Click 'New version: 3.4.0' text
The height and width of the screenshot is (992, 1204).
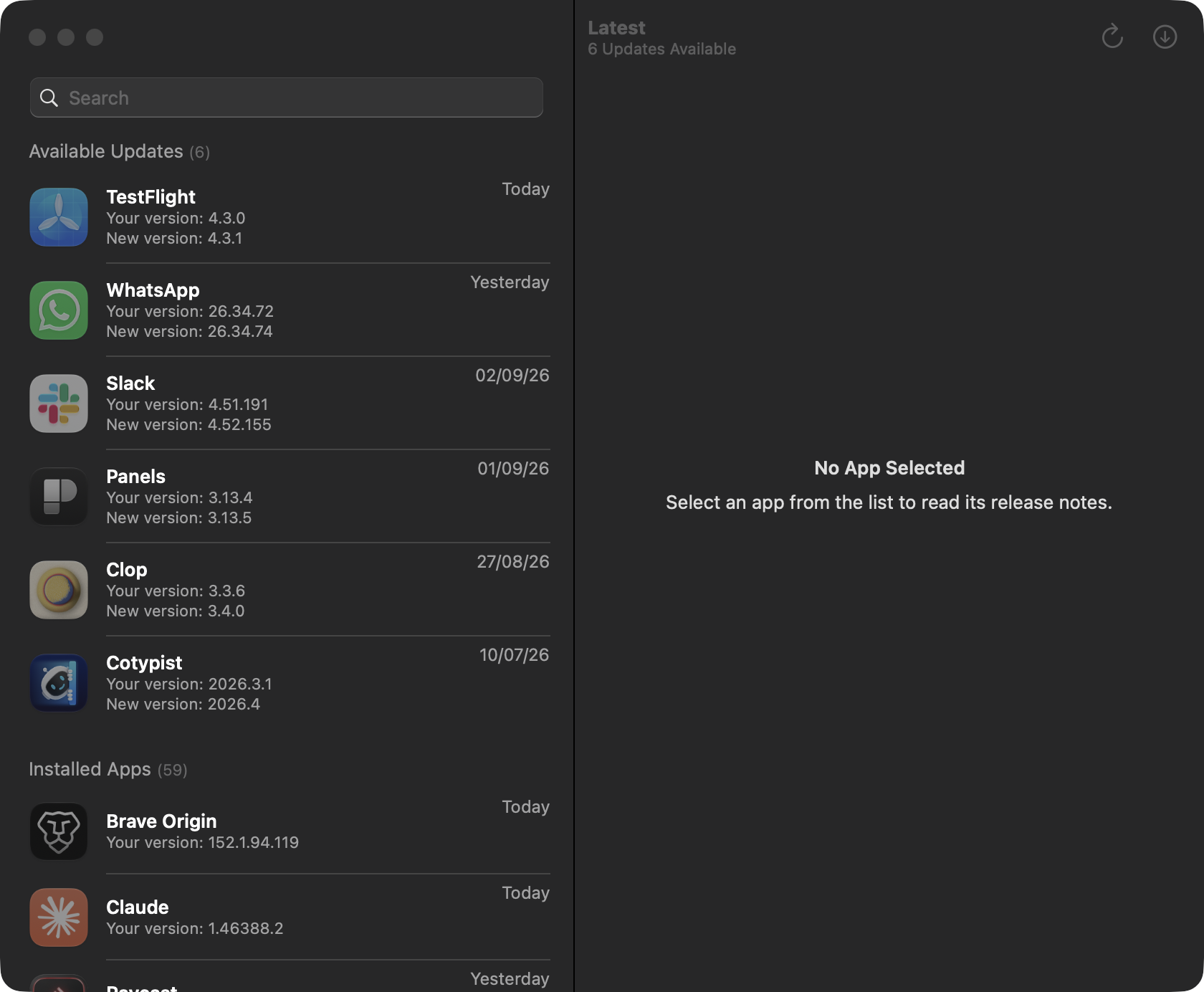(x=176, y=611)
